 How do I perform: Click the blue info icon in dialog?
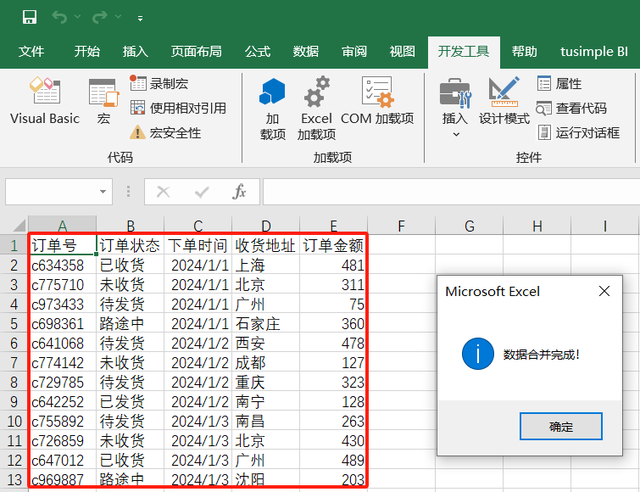pyautogui.click(x=478, y=354)
